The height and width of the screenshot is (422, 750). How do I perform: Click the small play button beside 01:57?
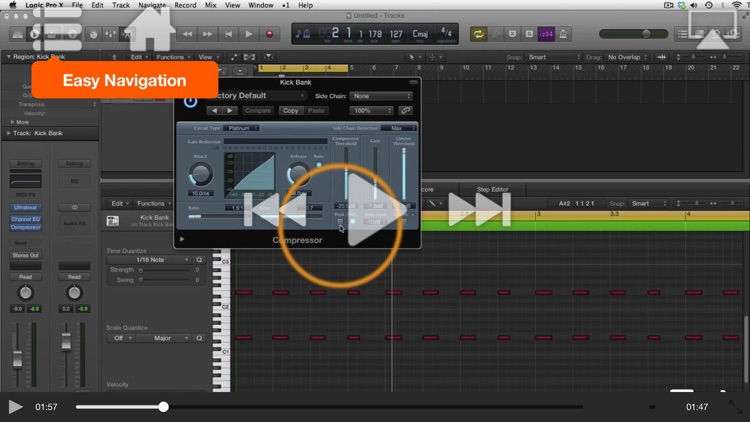(15, 407)
